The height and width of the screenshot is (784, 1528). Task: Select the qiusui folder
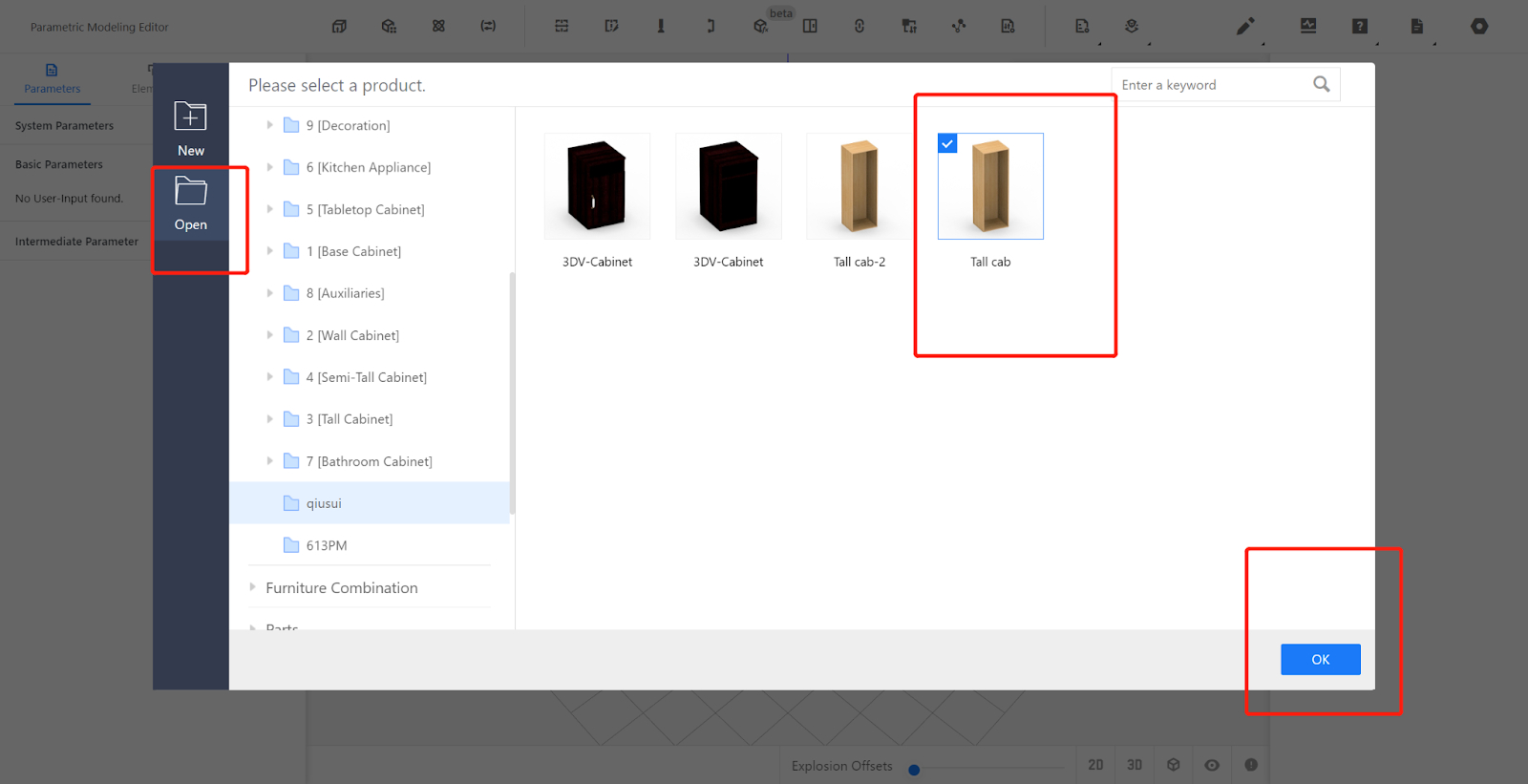coord(324,503)
